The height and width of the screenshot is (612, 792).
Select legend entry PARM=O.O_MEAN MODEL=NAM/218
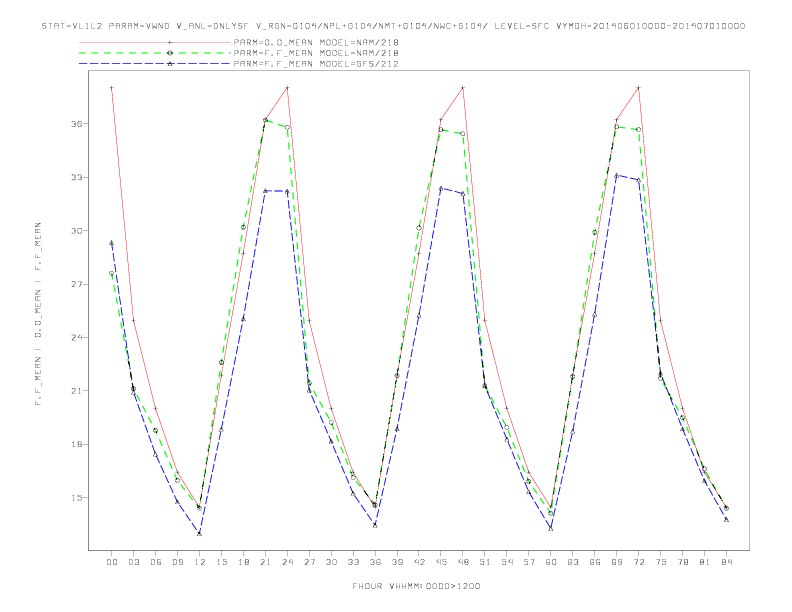pyautogui.click(x=316, y=43)
